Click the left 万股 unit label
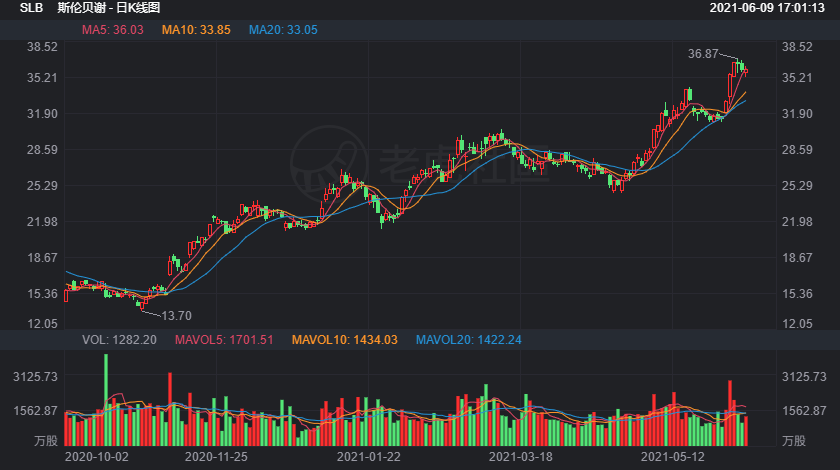840x470 pixels. tap(46, 441)
